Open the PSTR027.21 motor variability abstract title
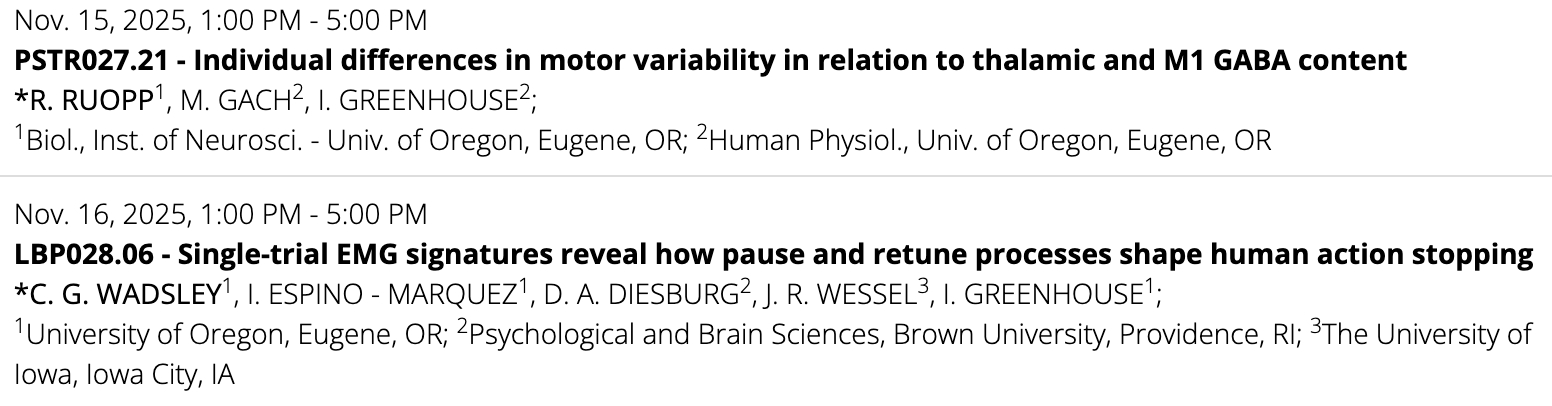 710,60
